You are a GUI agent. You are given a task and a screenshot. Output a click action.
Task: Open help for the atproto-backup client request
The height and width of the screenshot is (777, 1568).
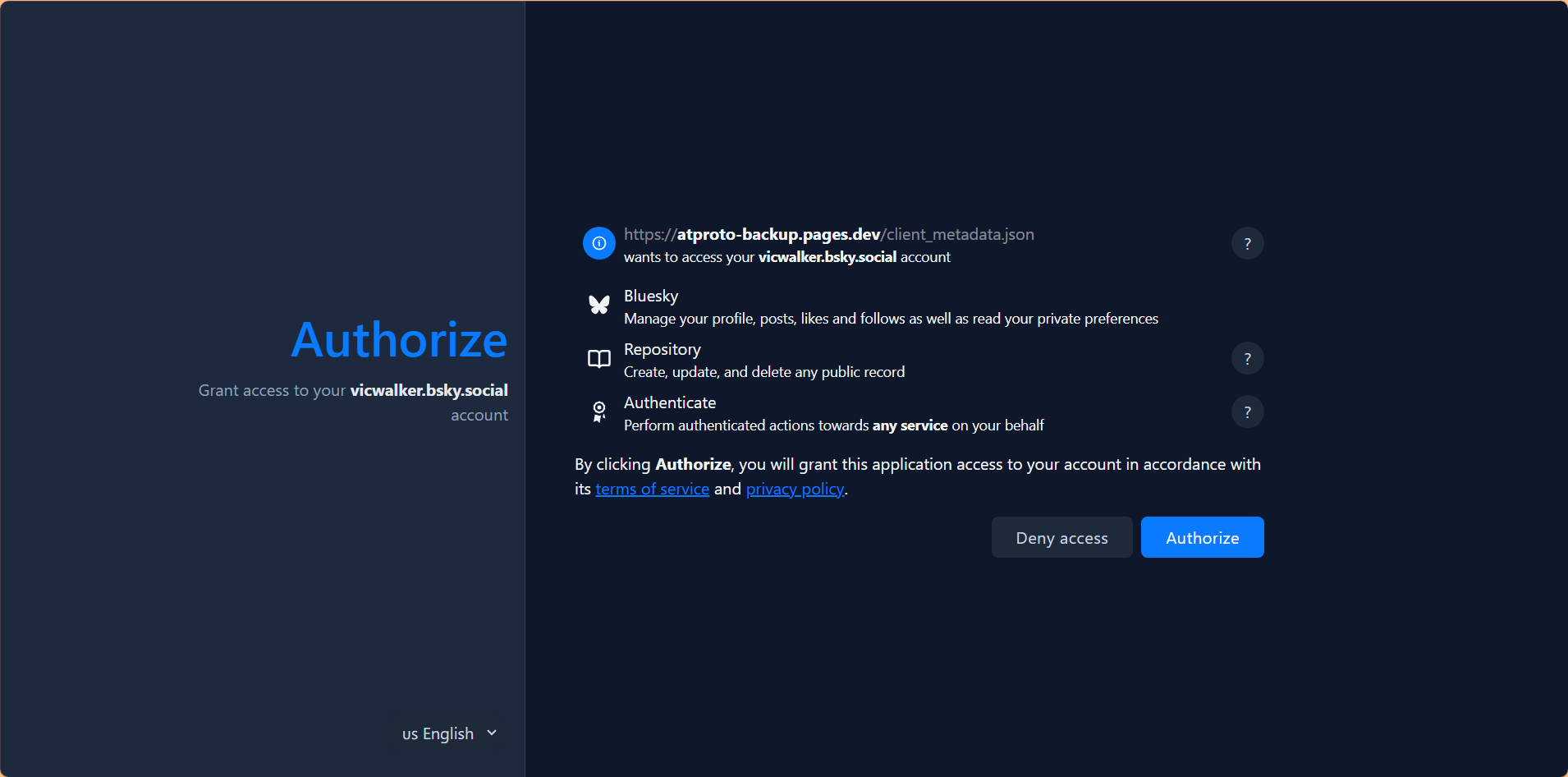[1247, 243]
